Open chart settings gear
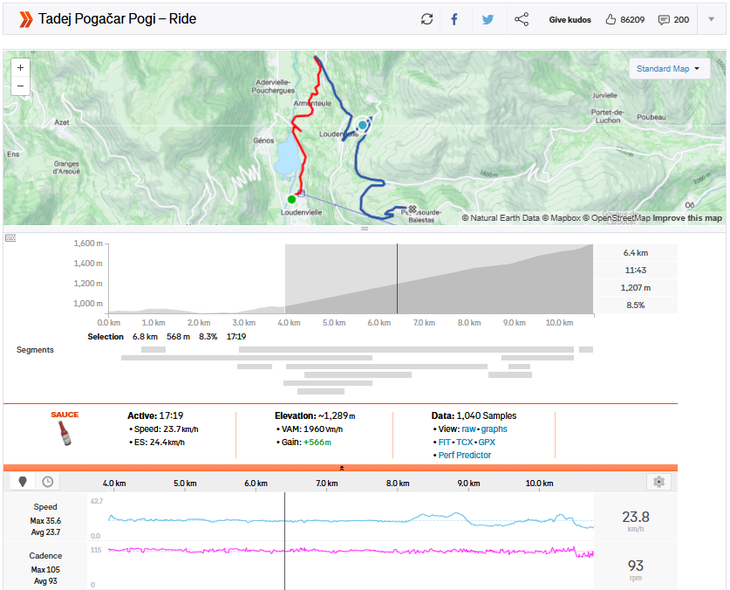The image size is (730, 590). pos(658,481)
